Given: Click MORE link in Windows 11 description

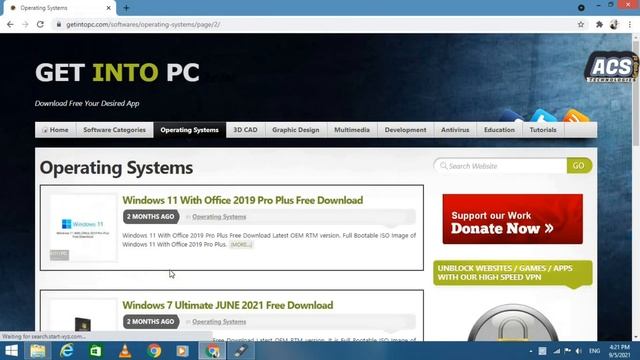Looking at the screenshot, I should [x=241, y=244].
